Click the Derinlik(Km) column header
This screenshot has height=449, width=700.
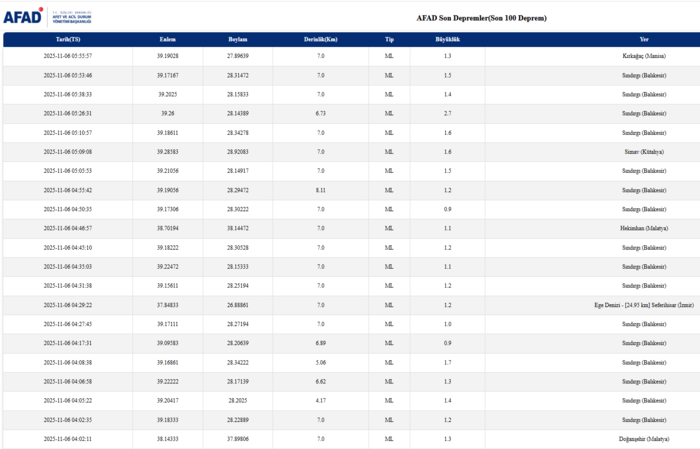[x=320, y=39]
